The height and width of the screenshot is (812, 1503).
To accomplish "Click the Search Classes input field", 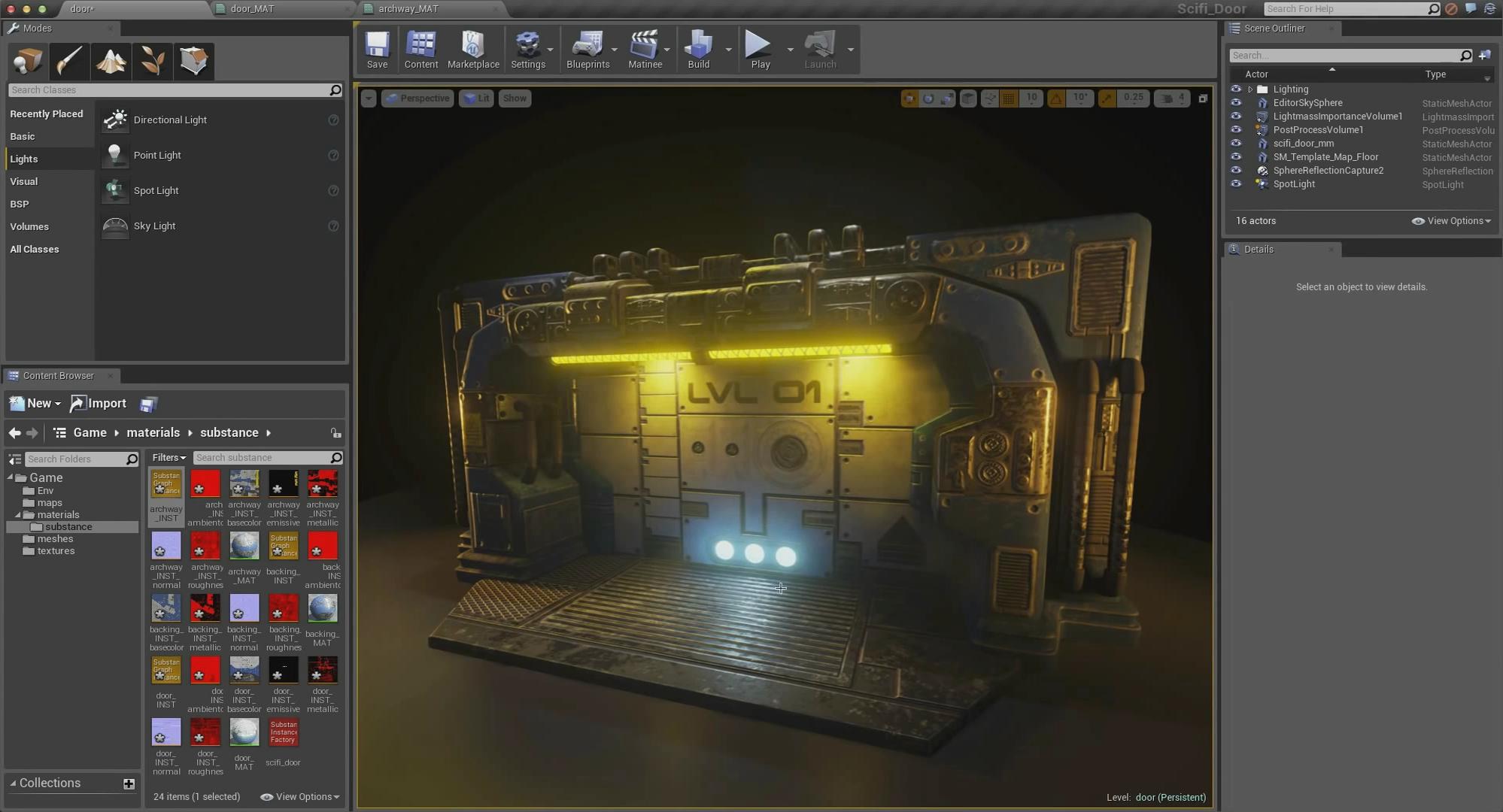I will pyautogui.click(x=169, y=90).
